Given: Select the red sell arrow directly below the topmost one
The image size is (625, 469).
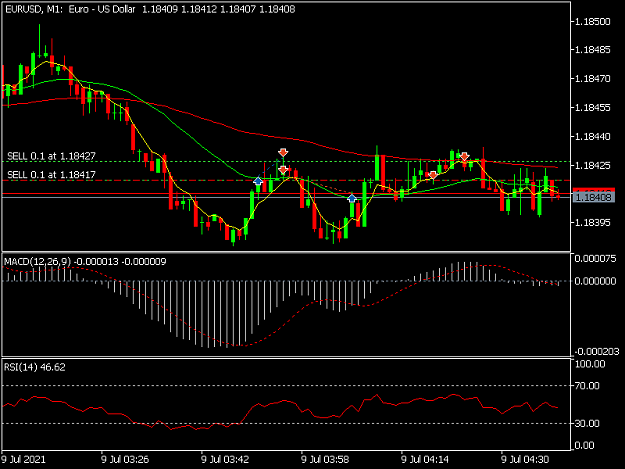Looking at the screenshot, I should 283,170.
